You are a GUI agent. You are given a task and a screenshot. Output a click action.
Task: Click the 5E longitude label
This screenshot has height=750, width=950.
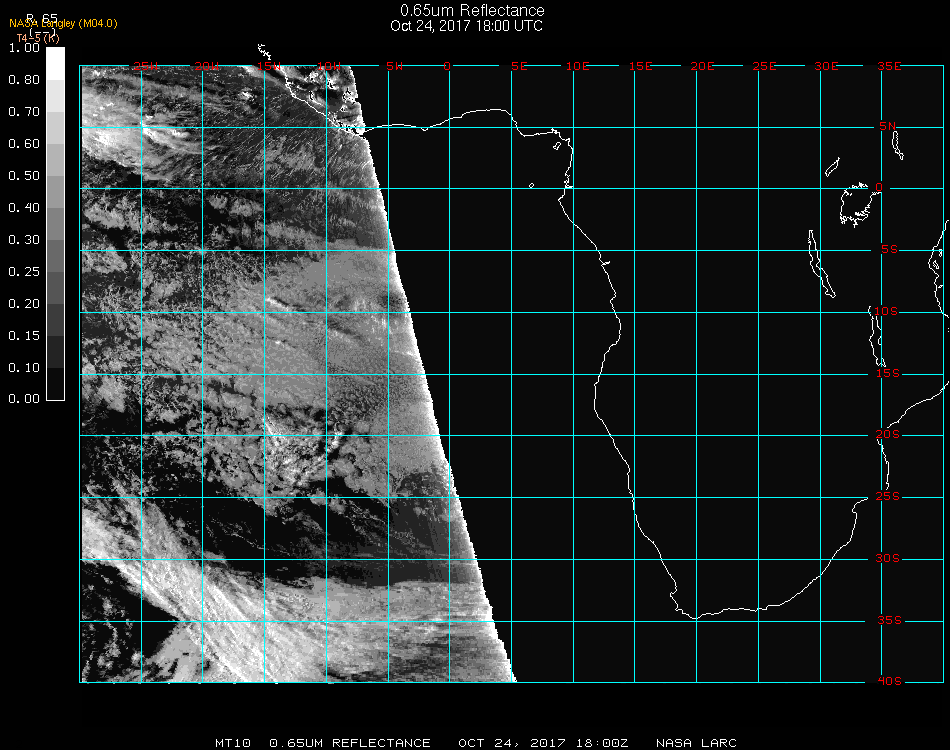click(519, 66)
